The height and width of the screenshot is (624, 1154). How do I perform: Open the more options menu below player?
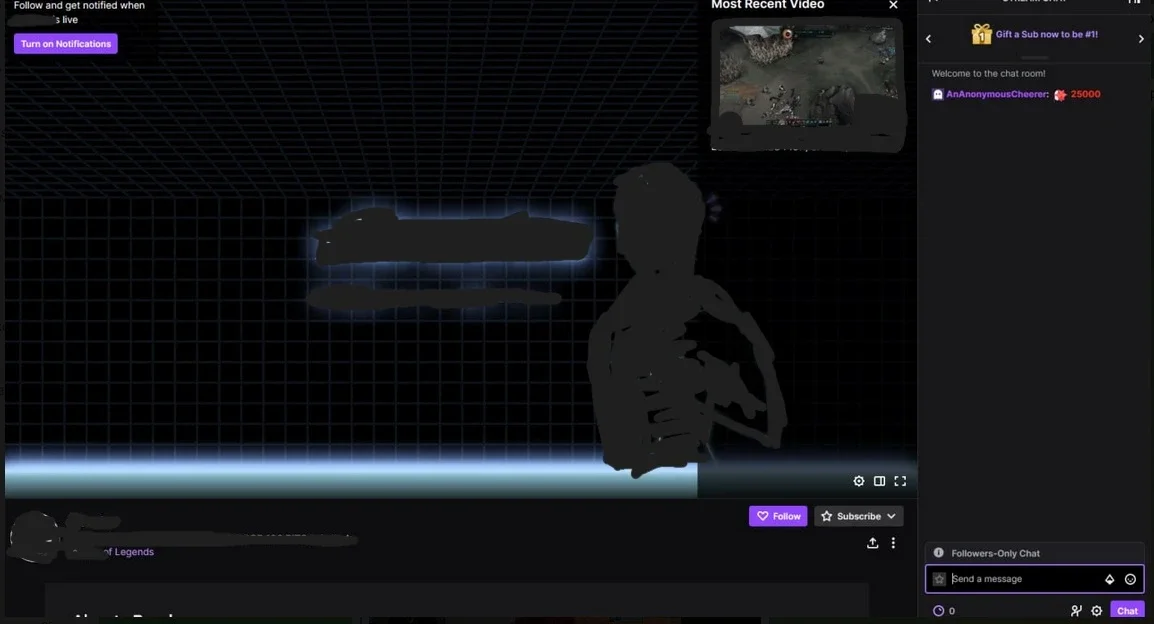pyautogui.click(x=893, y=543)
